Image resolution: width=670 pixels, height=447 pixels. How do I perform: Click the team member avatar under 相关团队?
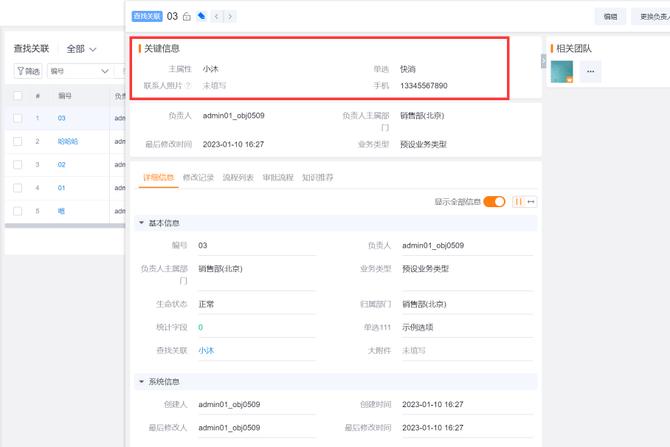click(562, 71)
